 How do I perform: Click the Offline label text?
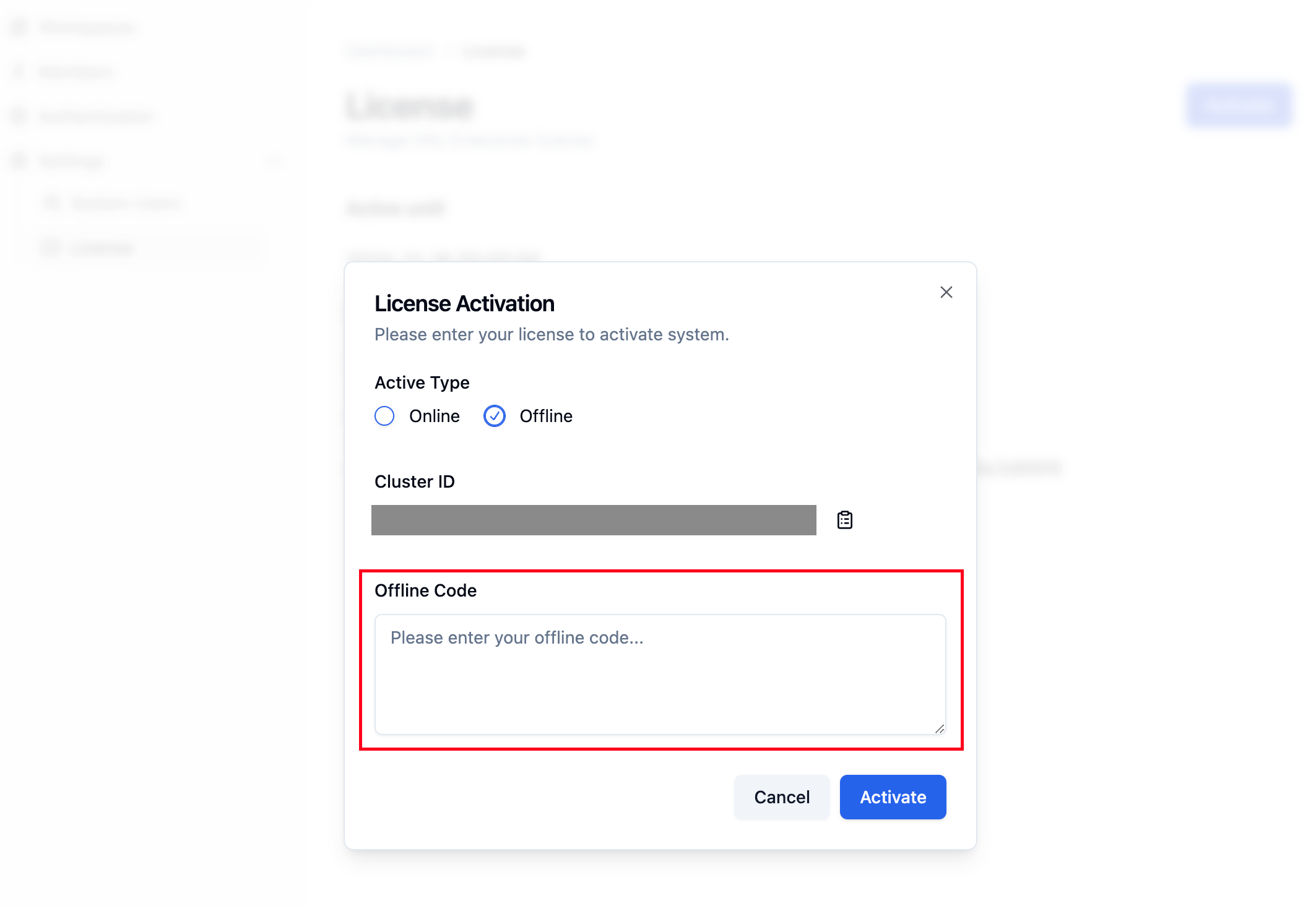546,416
